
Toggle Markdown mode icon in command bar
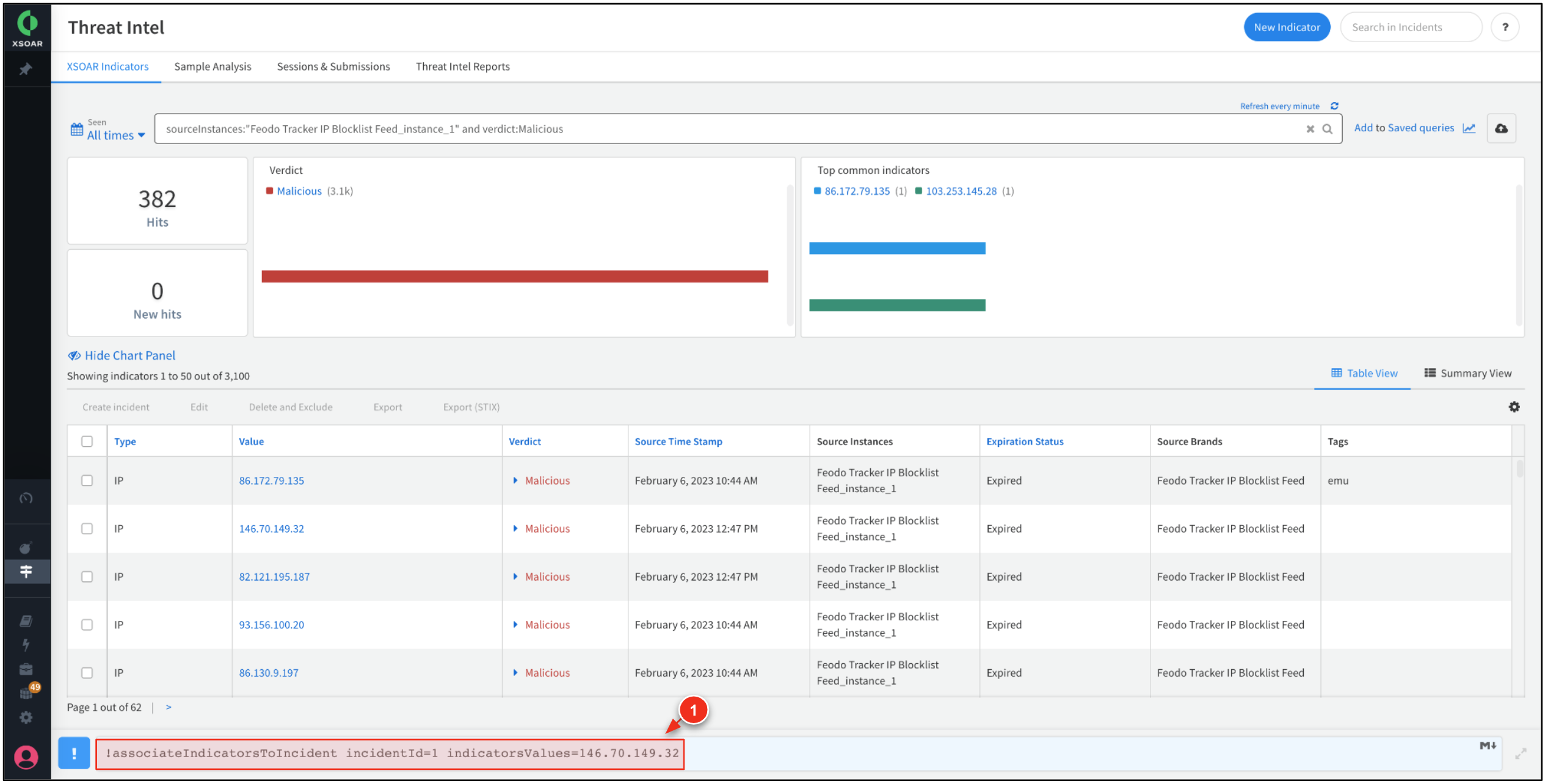1488,746
